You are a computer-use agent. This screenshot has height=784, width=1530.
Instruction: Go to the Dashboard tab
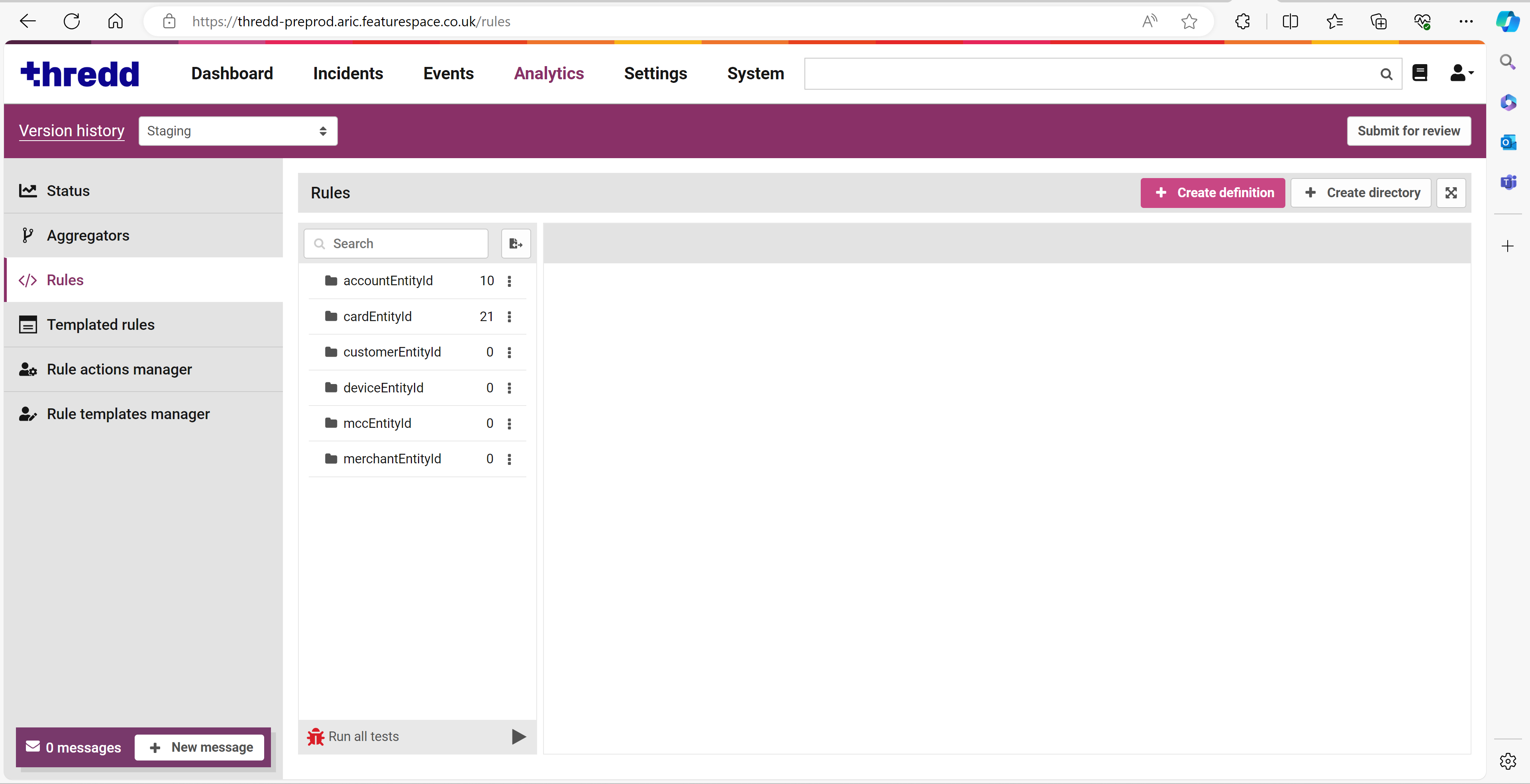pos(231,74)
